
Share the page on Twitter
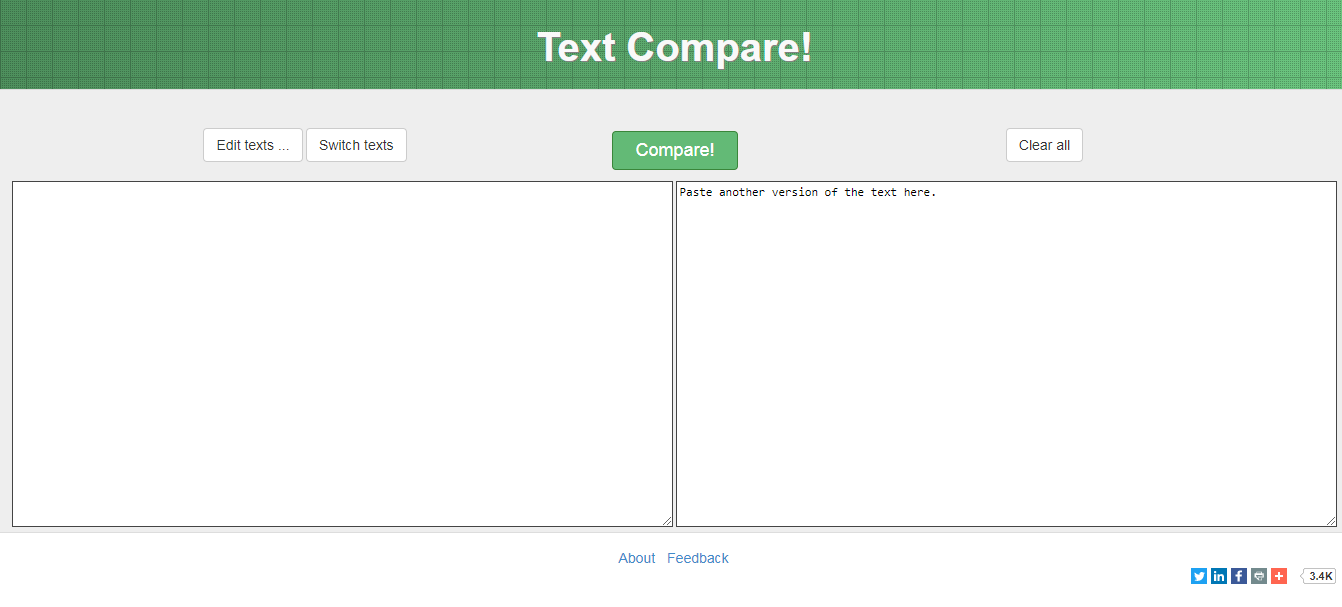[1199, 576]
